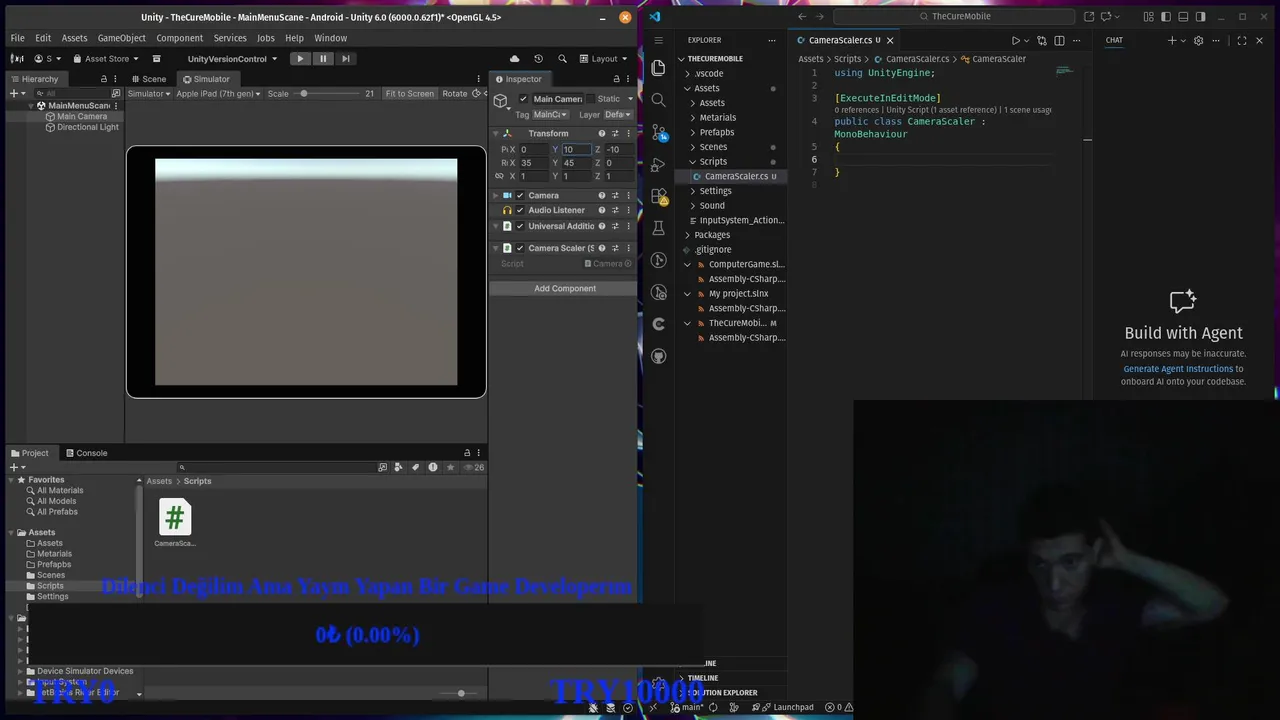This screenshot has height=720, width=1280.
Task: Open UnityVersionControl dropdown
Action: [x=232, y=59]
